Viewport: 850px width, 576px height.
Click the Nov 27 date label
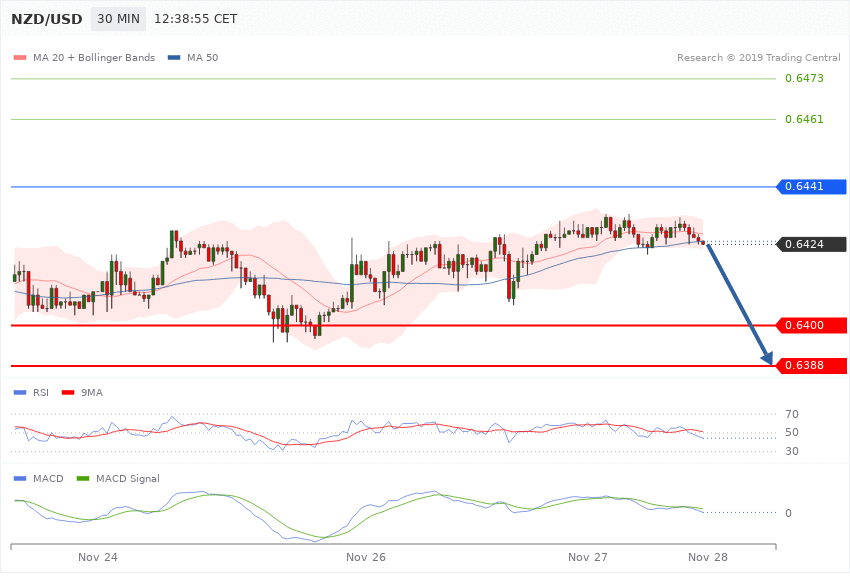[x=588, y=558]
